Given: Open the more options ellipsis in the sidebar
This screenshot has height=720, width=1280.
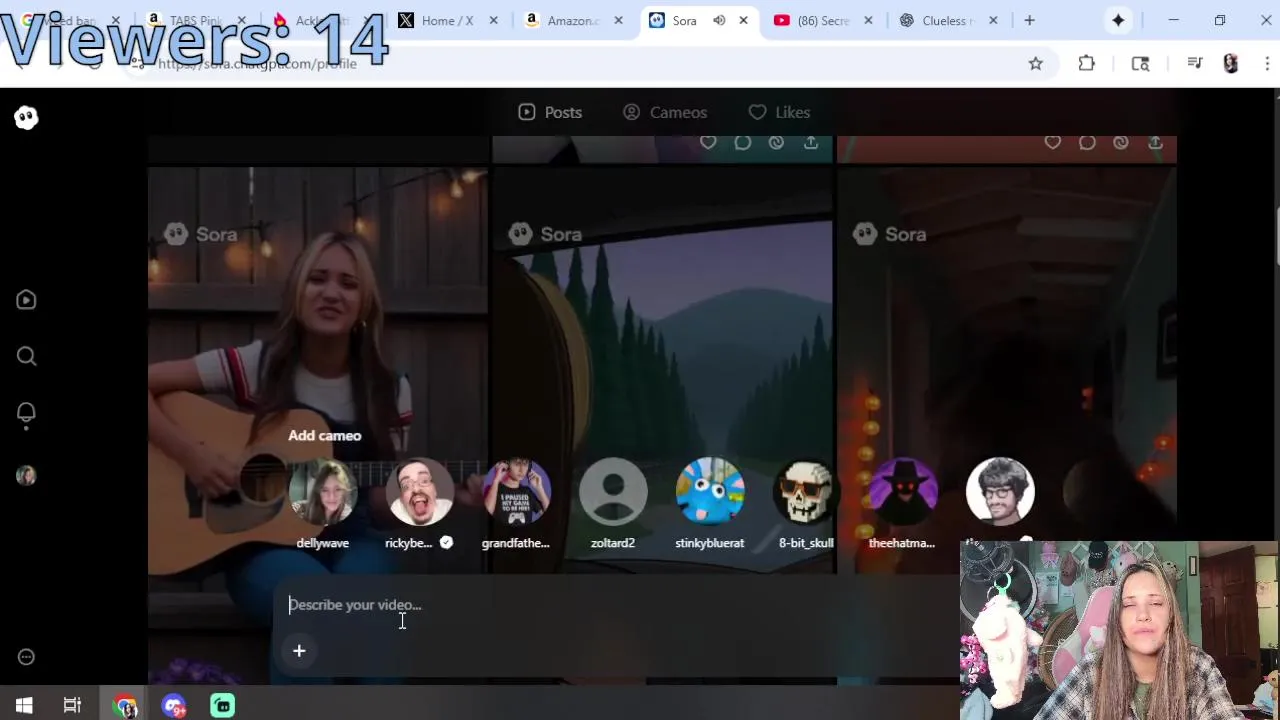Looking at the screenshot, I should [26, 657].
